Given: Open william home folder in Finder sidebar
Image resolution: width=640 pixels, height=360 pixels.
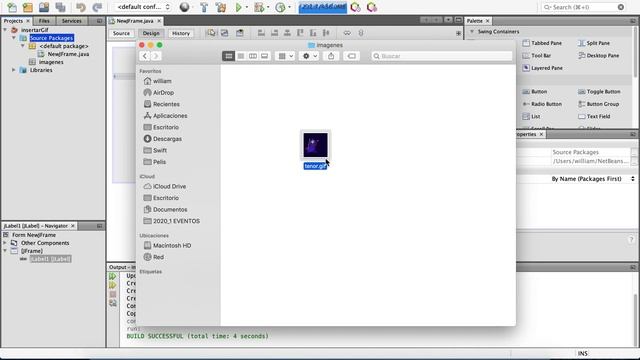Looking at the screenshot, I should pos(162,81).
